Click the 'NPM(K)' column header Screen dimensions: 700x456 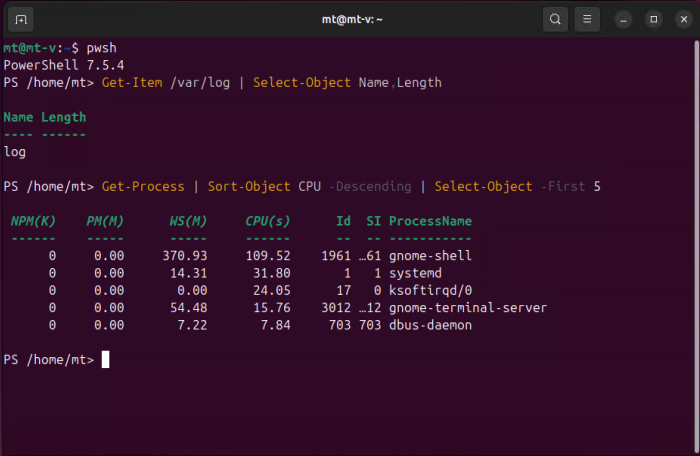33,221
